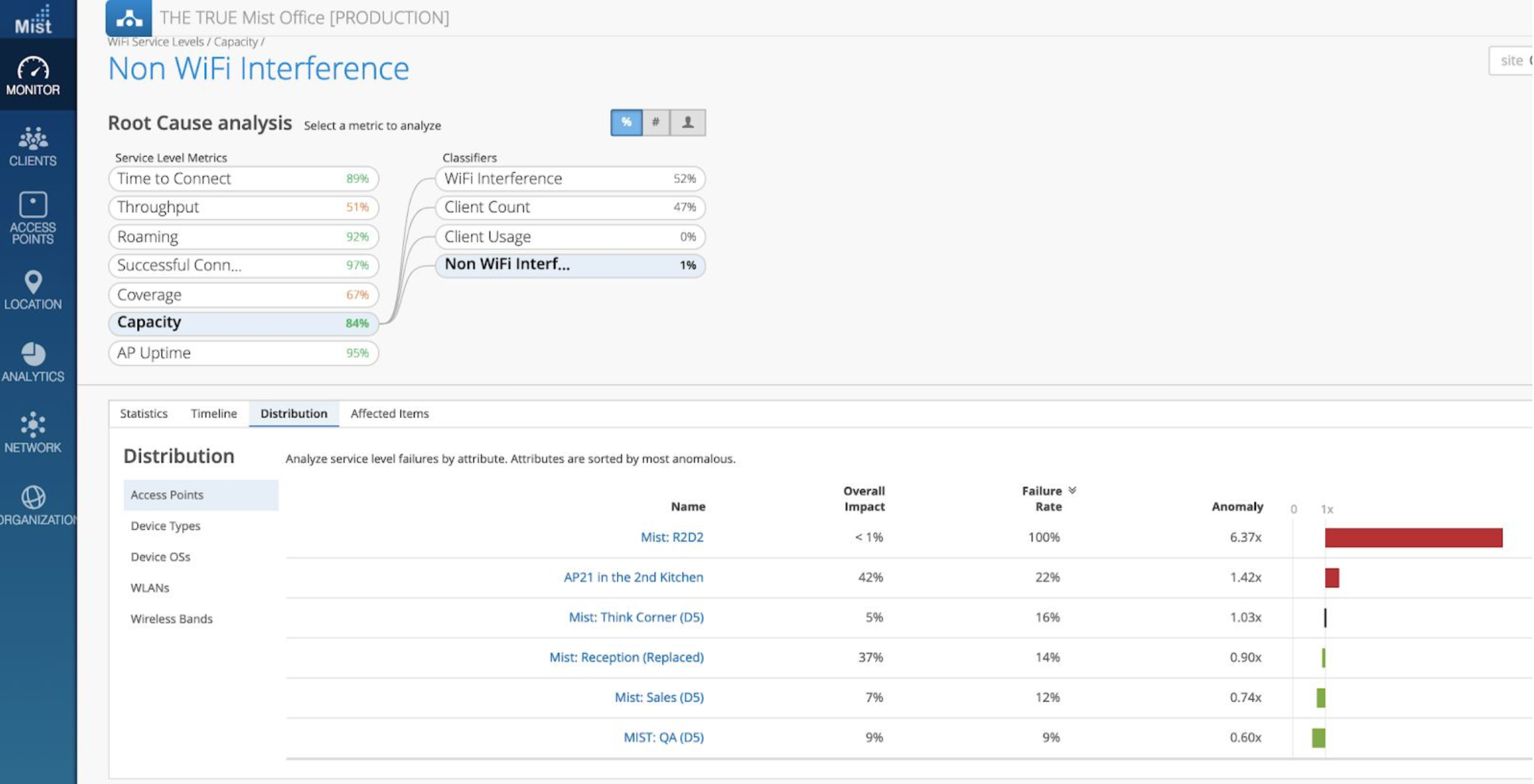The image size is (1534, 784).
Task: Click the site hierarchy icon in header
Action: pyautogui.click(x=128, y=18)
